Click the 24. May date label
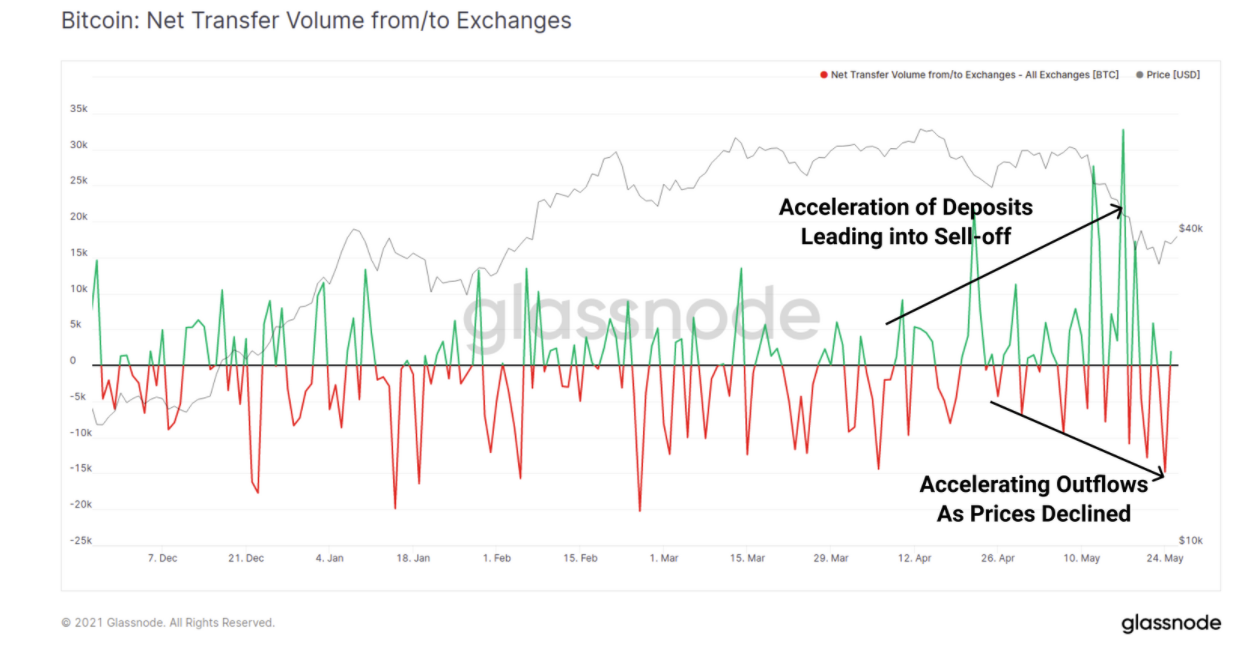The image size is (1254, 658). tap(1163, 558)
